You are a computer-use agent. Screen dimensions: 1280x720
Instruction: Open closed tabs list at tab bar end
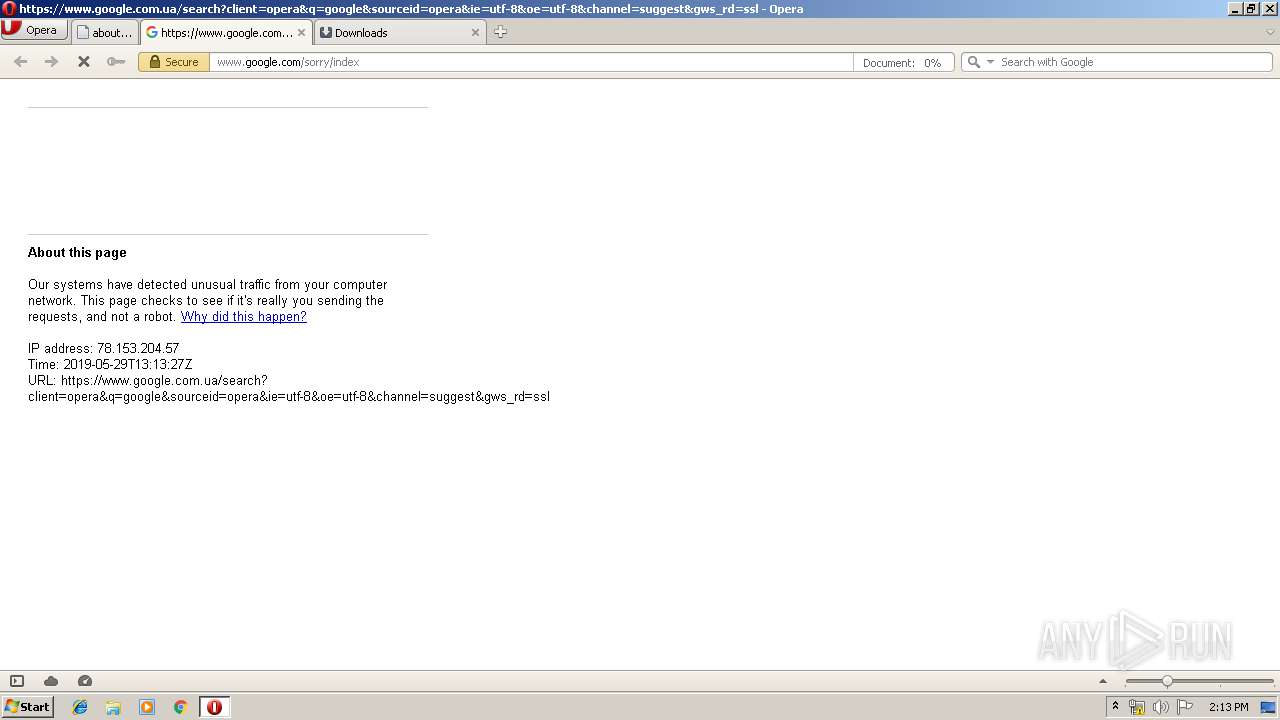click(x=1270, y=32)
